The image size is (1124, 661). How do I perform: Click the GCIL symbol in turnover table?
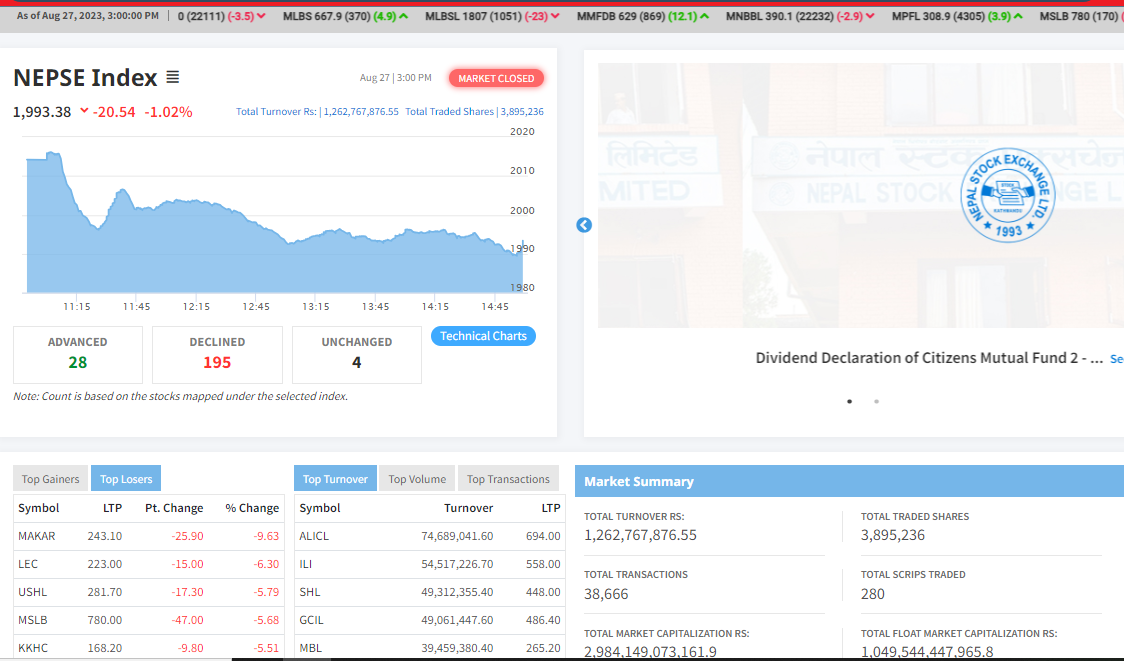tap(311, 619)
